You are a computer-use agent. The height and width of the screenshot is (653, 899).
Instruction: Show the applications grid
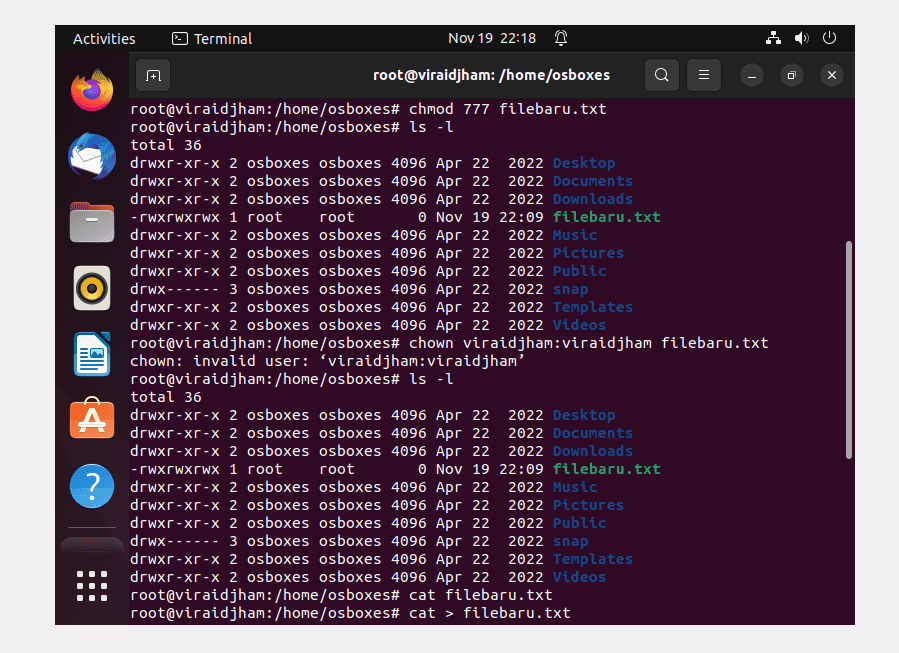92,585
